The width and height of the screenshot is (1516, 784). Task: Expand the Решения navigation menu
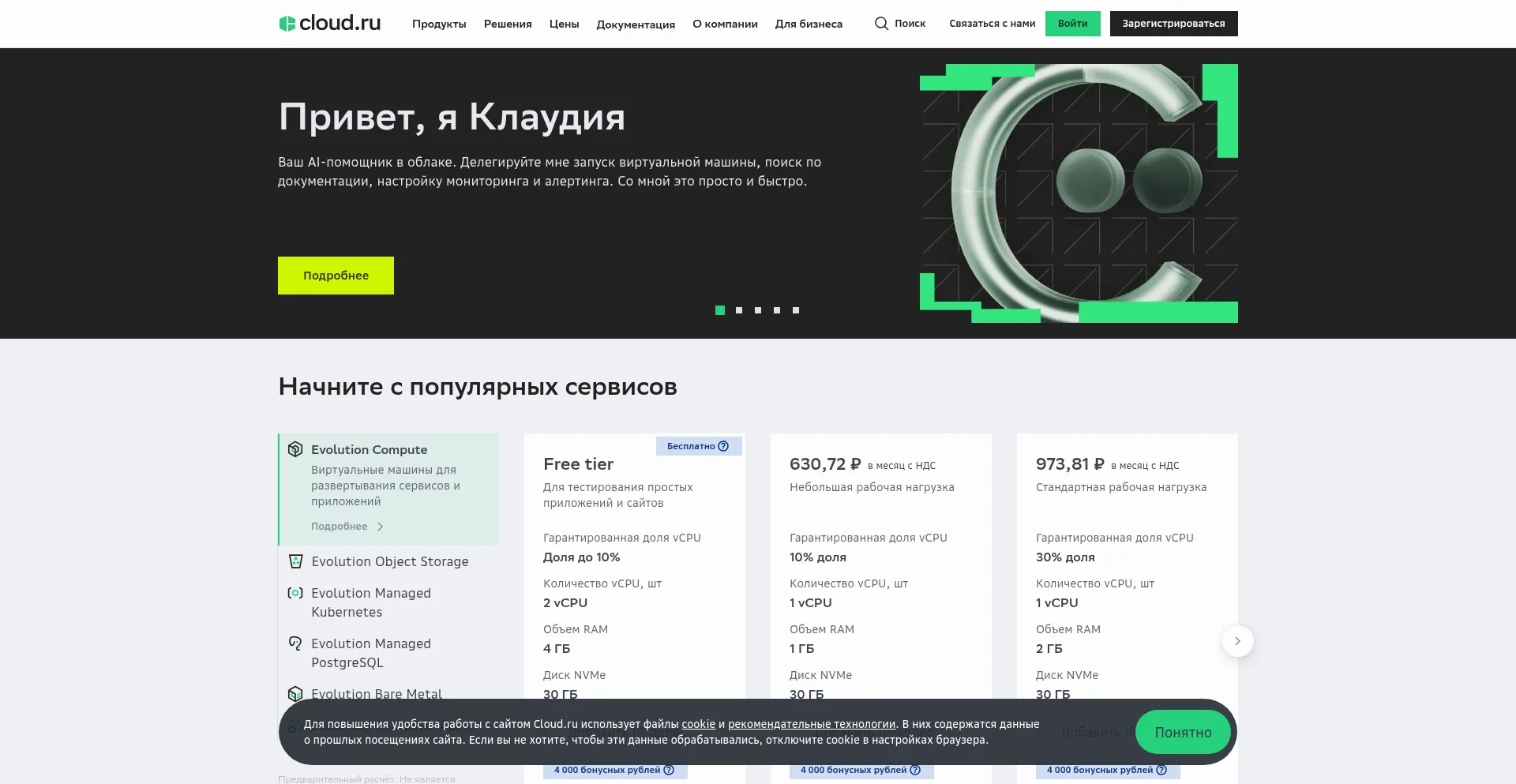508,24
